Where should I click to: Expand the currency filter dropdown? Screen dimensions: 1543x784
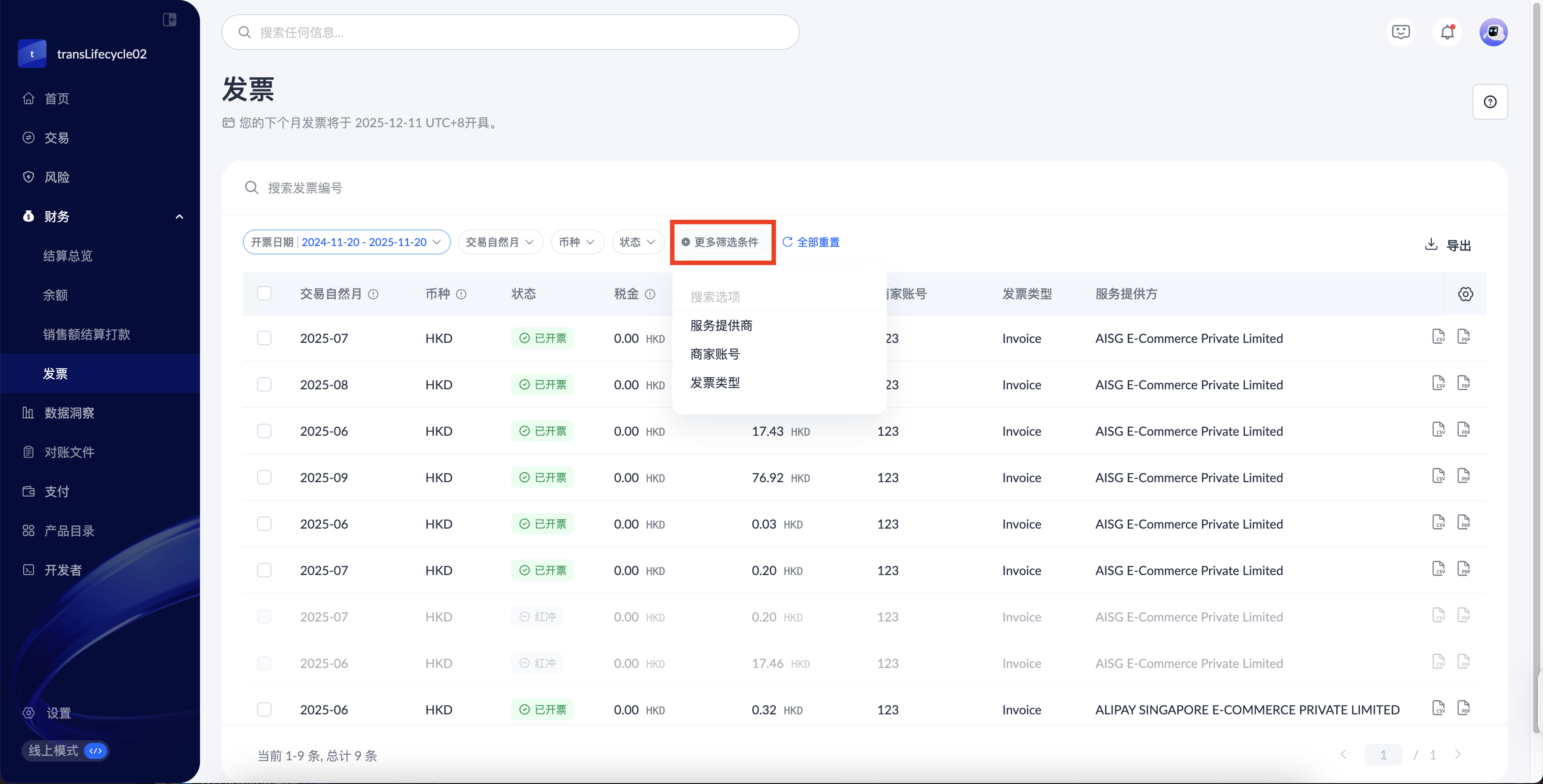[x=577, y=242]
